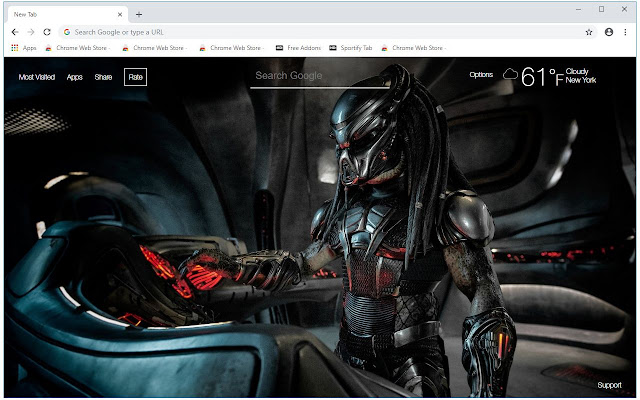Open the Options link
Image resolution: width=640 pixels, height=400 pixels.
click(x=481, y=75)
